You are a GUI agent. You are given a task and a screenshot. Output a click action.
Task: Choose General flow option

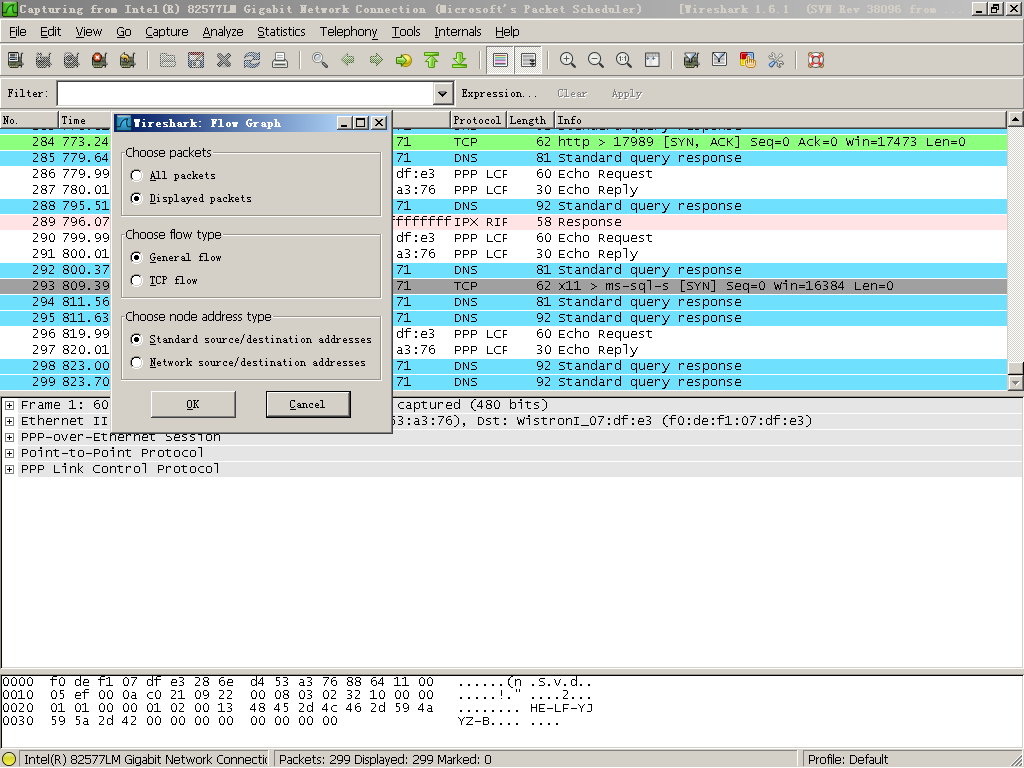coord(136,257)
